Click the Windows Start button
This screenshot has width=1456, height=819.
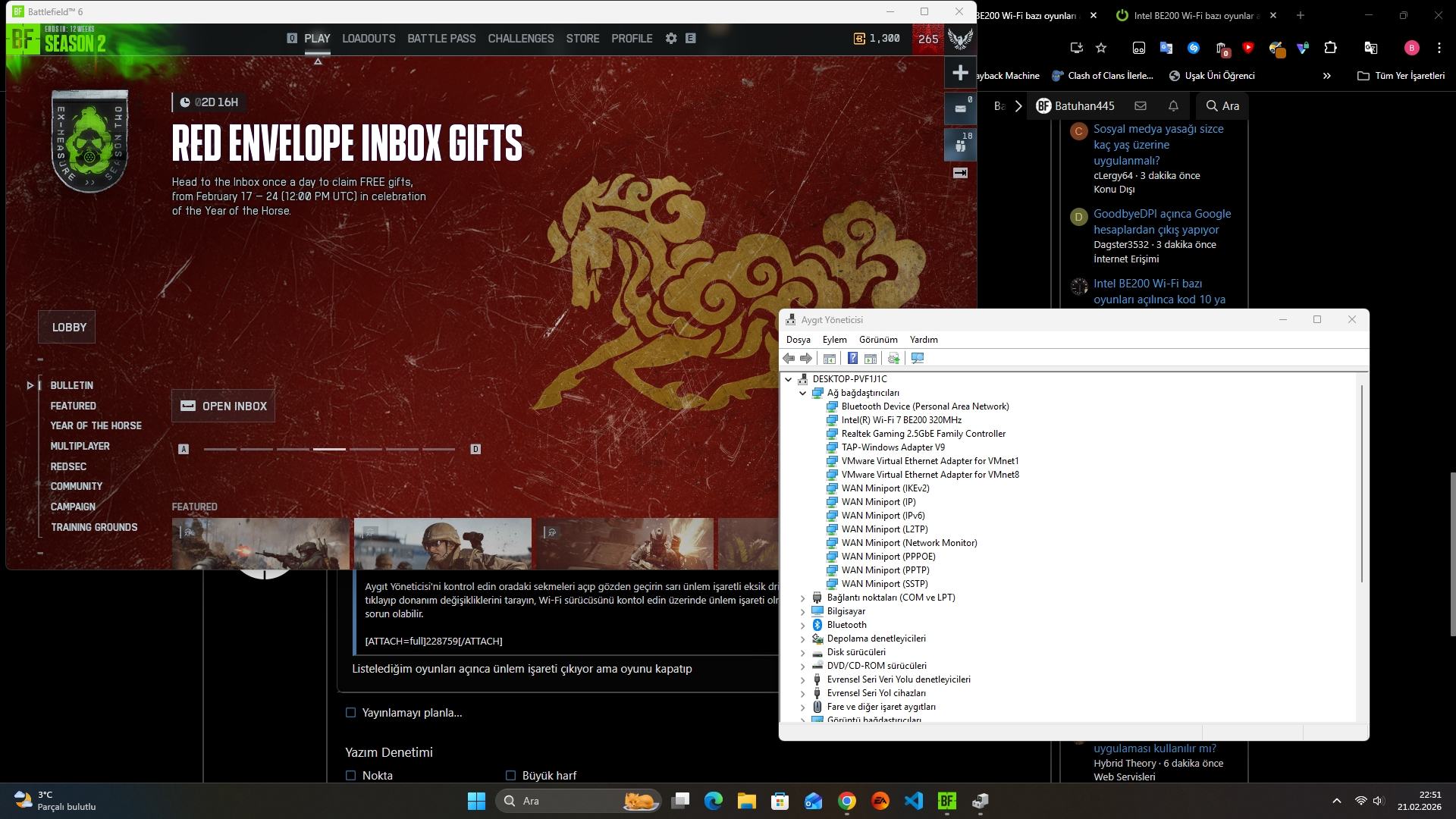click(476, 801)
